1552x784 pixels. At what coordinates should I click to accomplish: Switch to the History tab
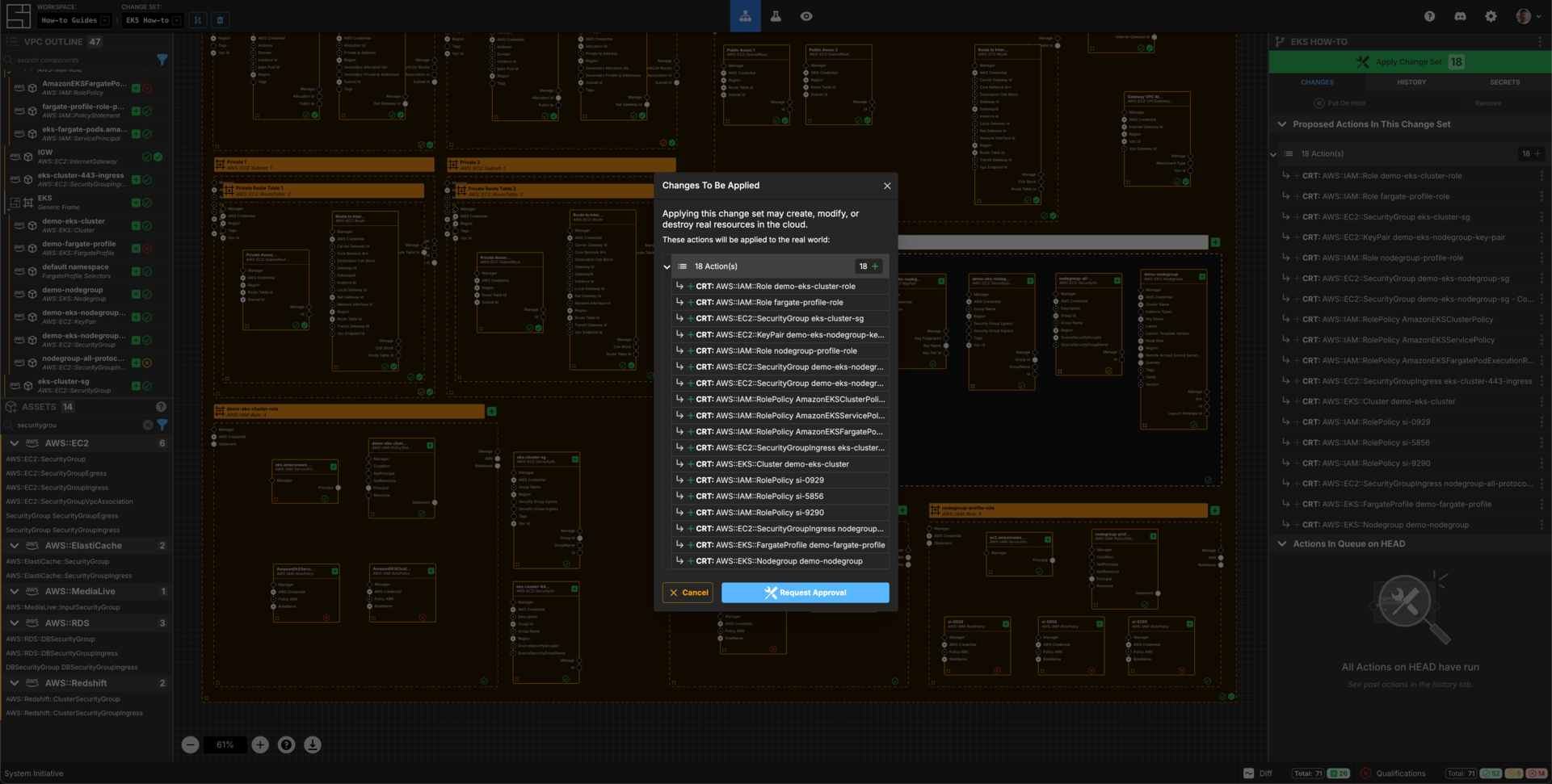click(x=1411, y=82)
